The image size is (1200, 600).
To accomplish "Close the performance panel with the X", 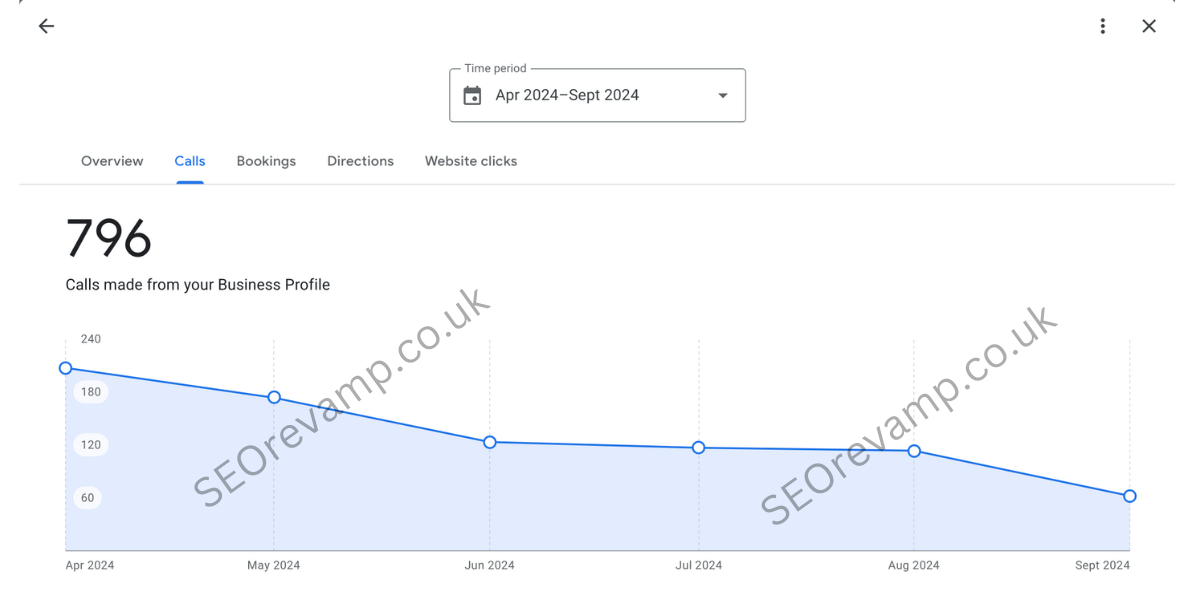I will point(1149,26).
